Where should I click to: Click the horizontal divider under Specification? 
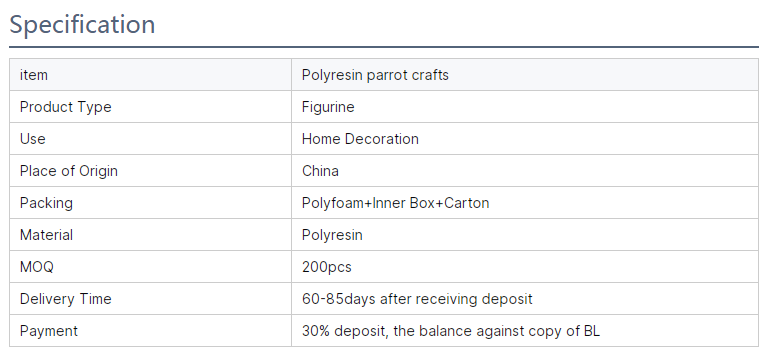[384, 47]
